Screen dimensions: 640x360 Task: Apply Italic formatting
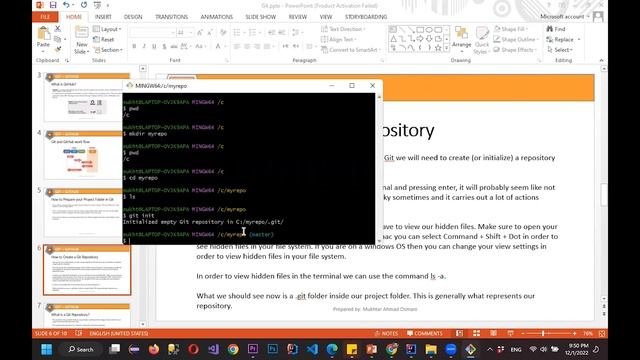pos(144,47)
